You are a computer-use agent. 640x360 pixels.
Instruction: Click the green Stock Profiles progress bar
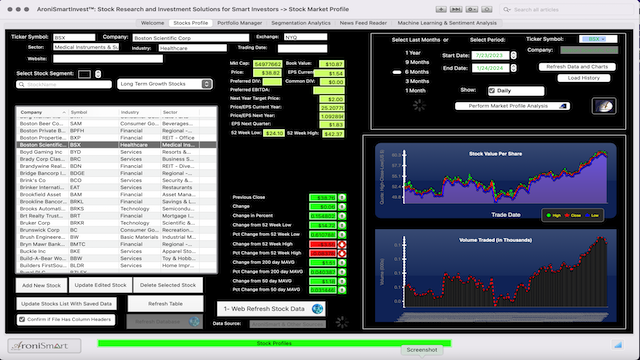(274, 343)
